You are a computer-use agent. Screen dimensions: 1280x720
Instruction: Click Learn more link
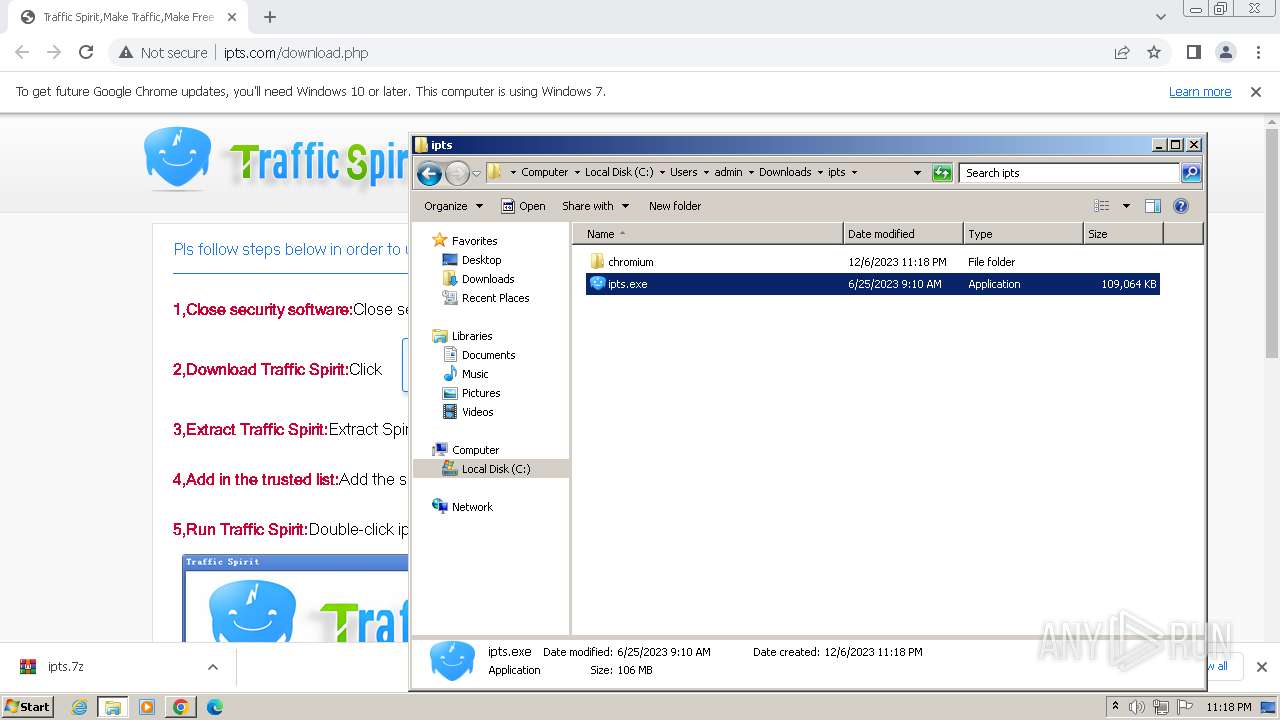coord(1200,91)
